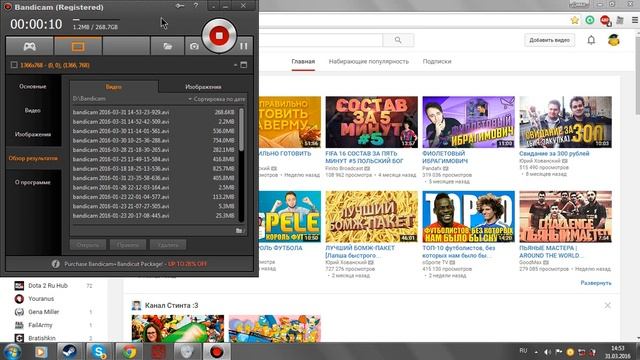Show hidden system tray icons arrow
640x360 pixels.
tap(536, 352)
